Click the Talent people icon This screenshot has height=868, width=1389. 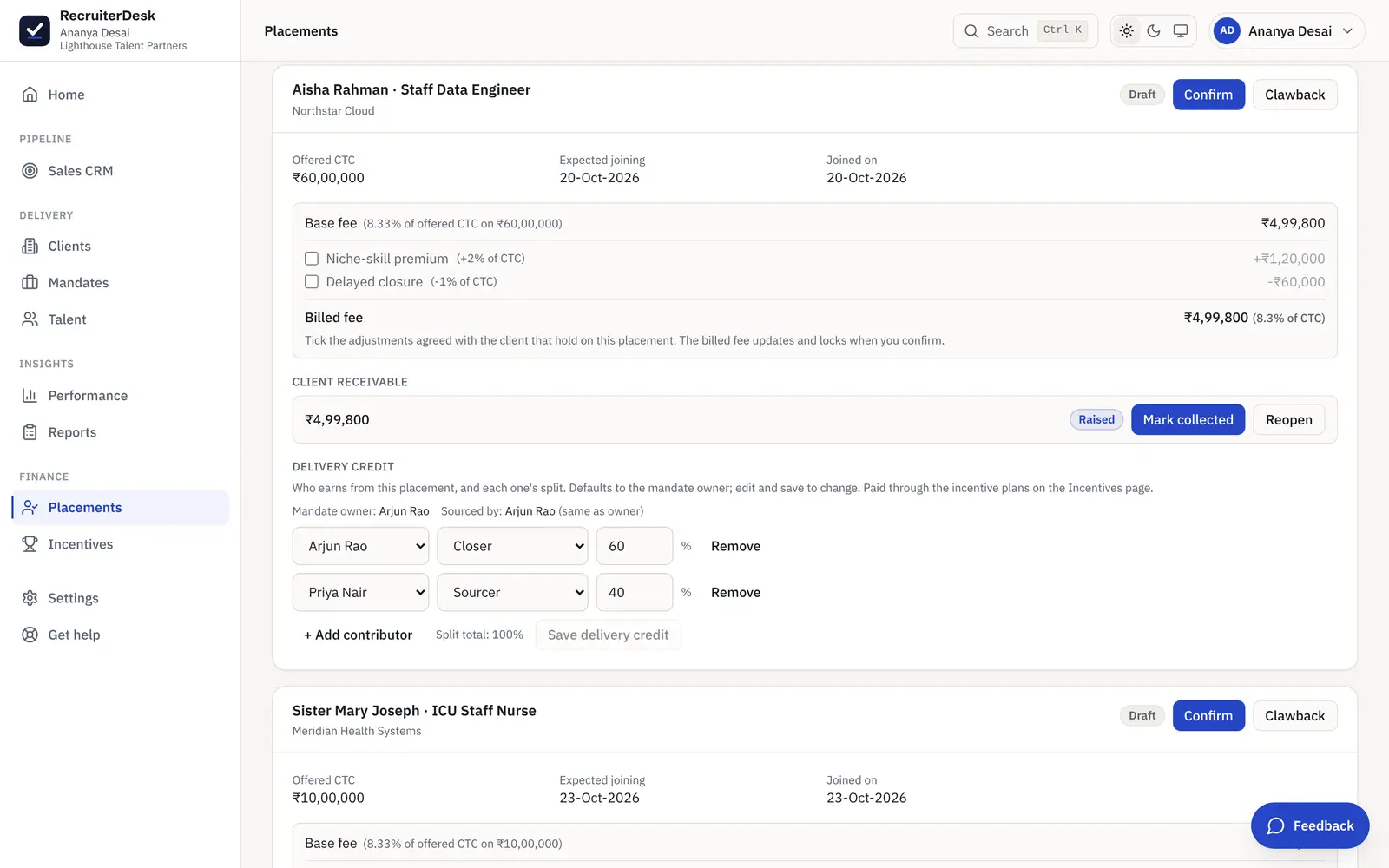[x=30, y=319]
